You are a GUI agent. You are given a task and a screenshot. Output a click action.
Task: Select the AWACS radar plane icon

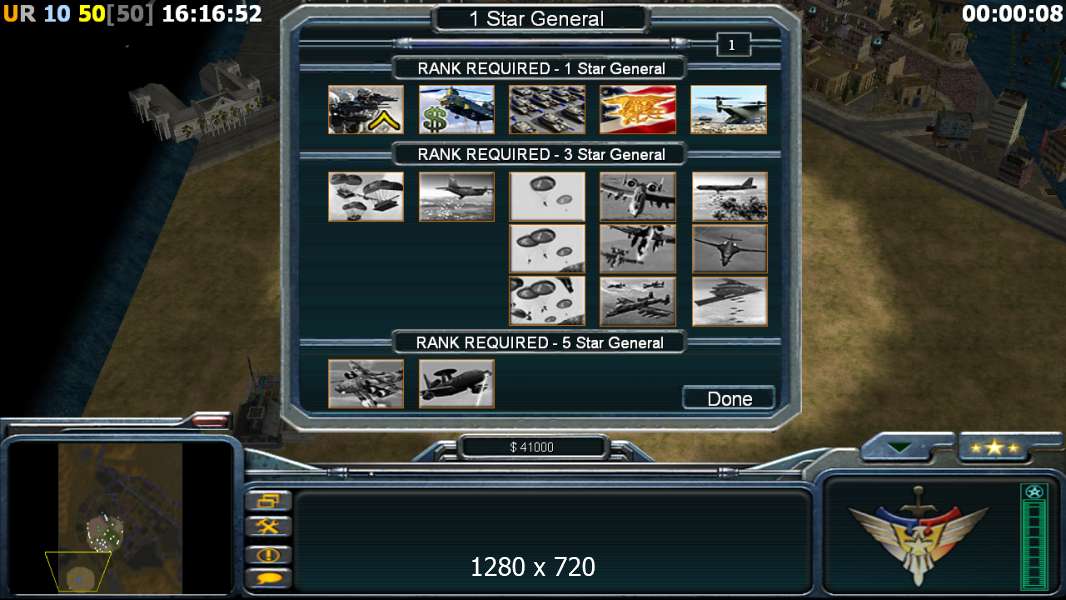456,384
